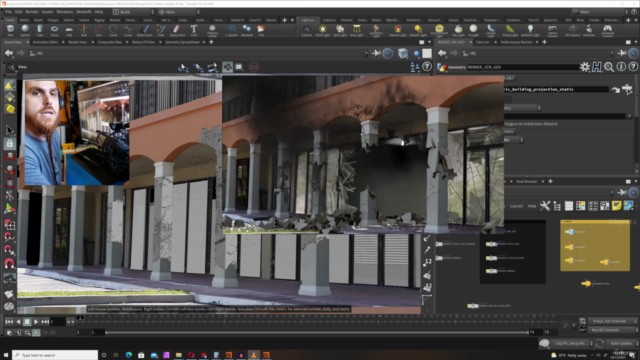
Task: Create a Sphere from the shelf
Action: click(x=25, y=30)
